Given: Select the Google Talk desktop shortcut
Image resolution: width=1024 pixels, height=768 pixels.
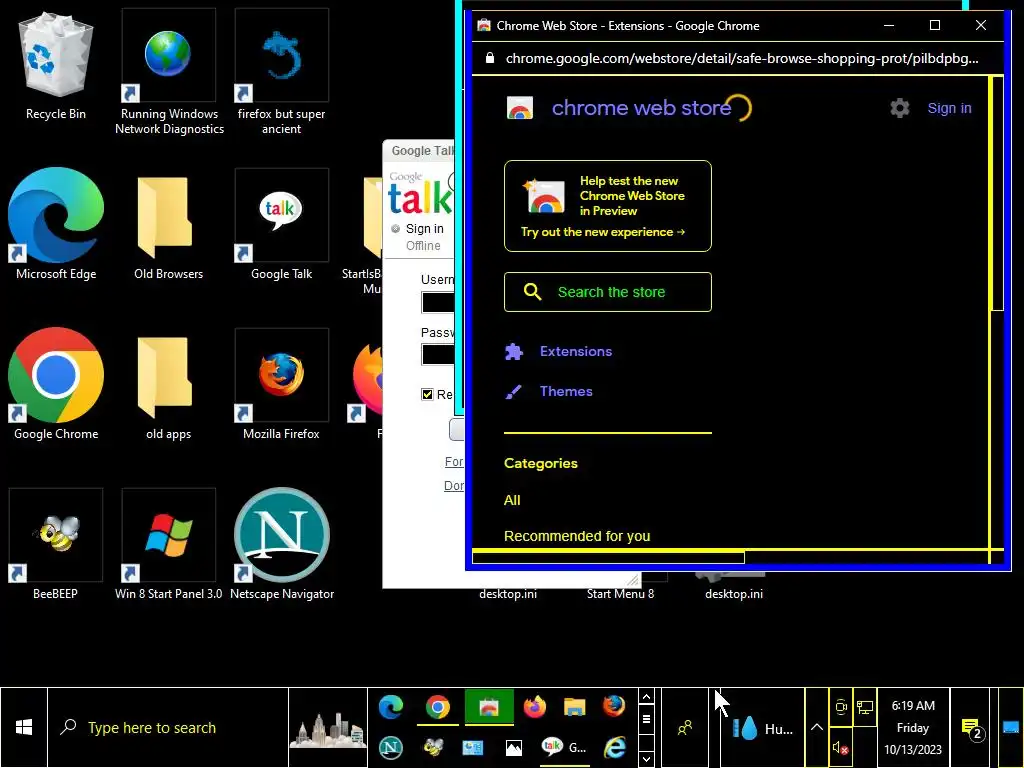Looking at the screenshot, I should click(281, 224).
